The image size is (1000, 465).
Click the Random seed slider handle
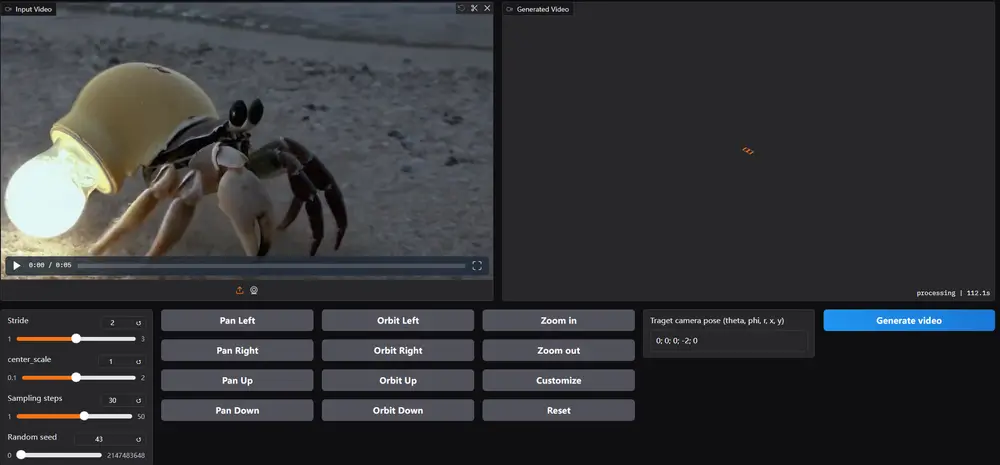[21, 455]
